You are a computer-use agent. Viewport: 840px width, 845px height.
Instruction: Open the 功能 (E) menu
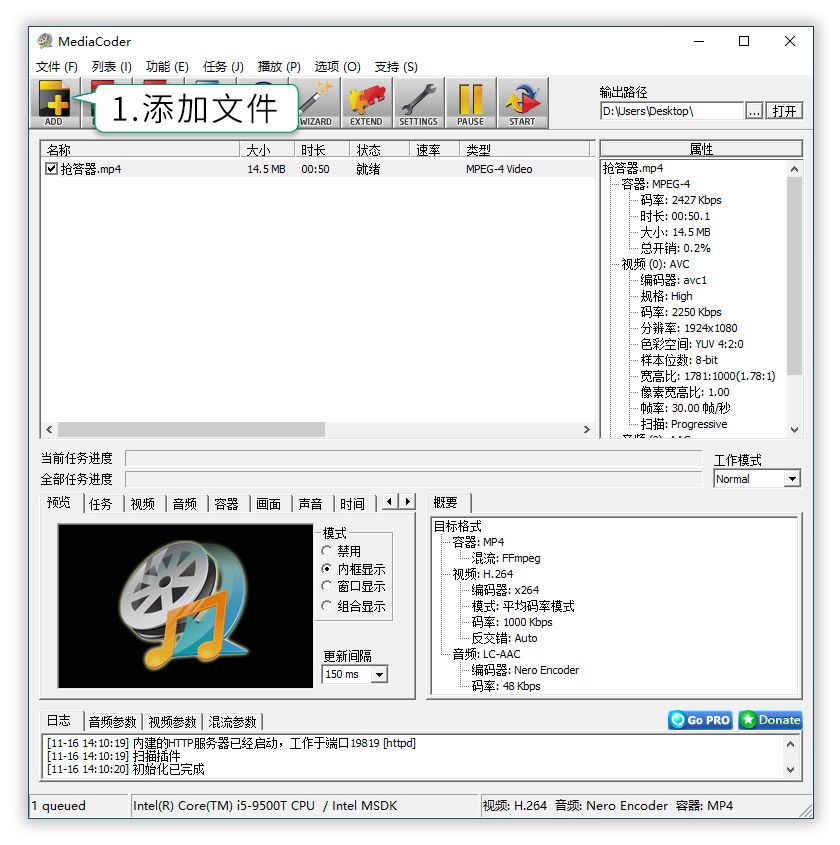tap(167, 67)
